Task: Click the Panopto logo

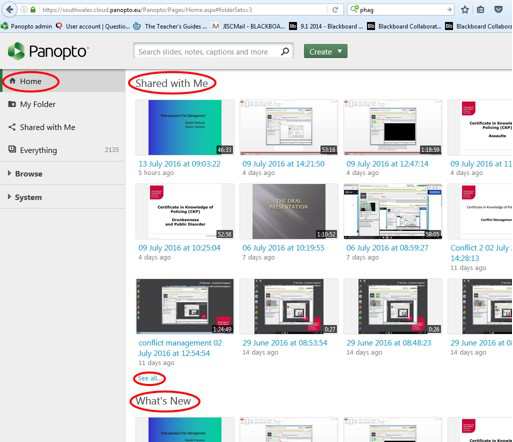Action: 47,52
